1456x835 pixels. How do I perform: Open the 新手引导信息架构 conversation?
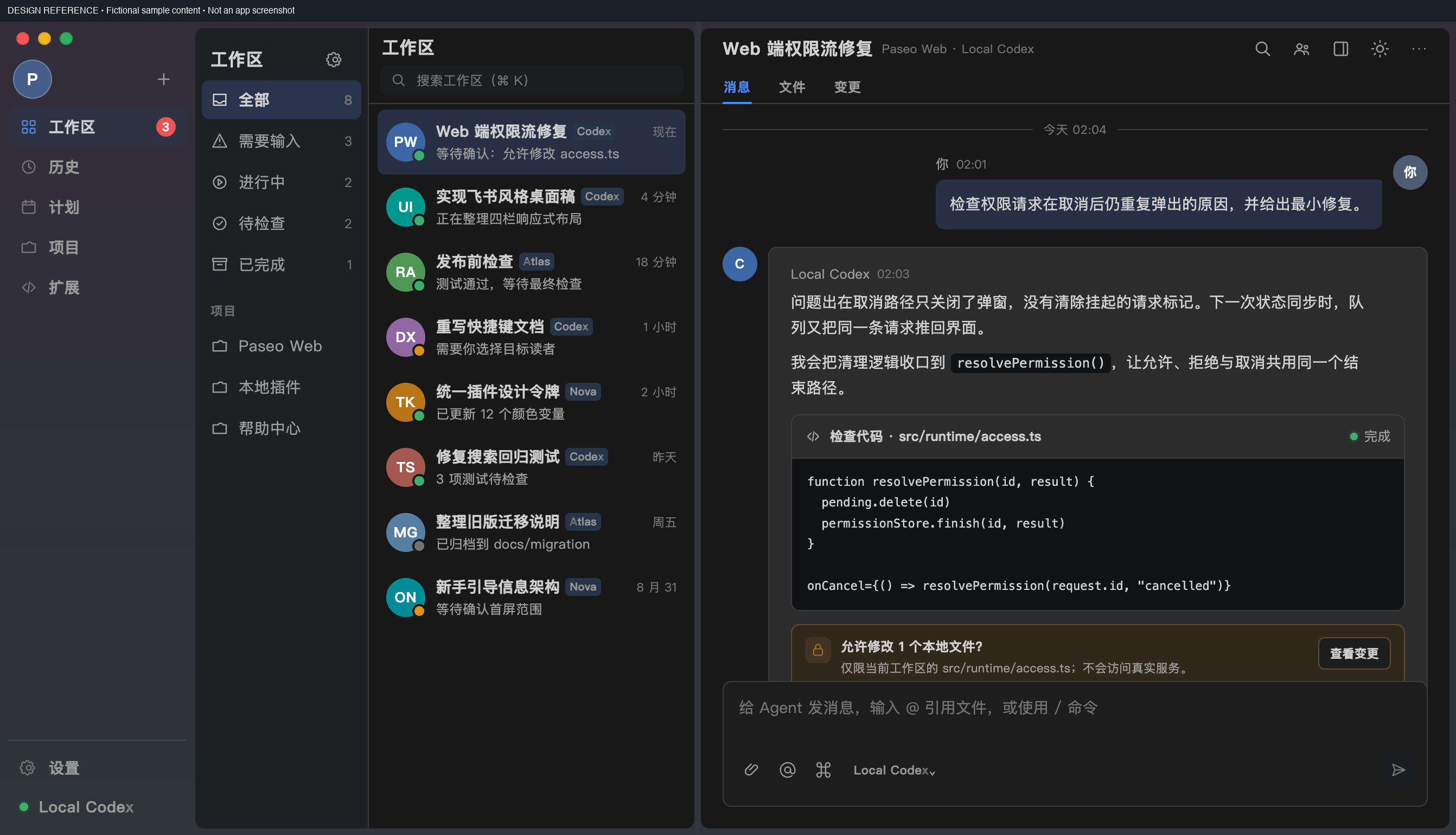[x=531, y=598]
